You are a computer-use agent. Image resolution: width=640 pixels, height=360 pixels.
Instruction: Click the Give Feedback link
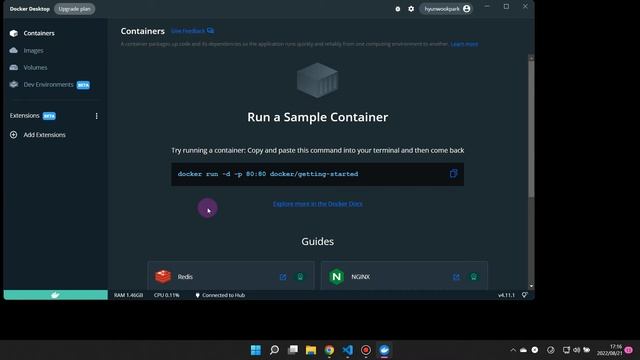click(x=192, y=31)
